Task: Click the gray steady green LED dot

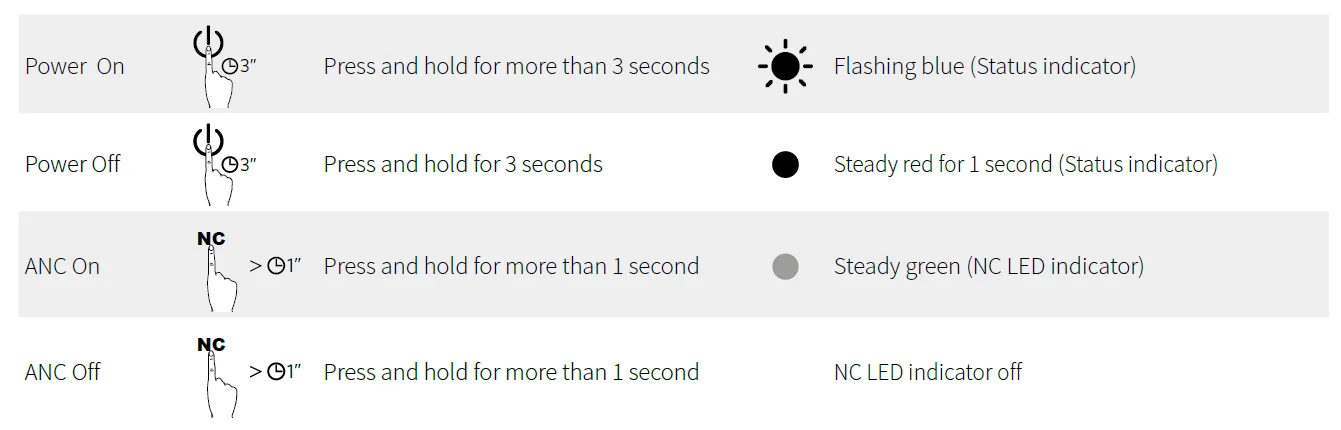Action: coord(785,266)
